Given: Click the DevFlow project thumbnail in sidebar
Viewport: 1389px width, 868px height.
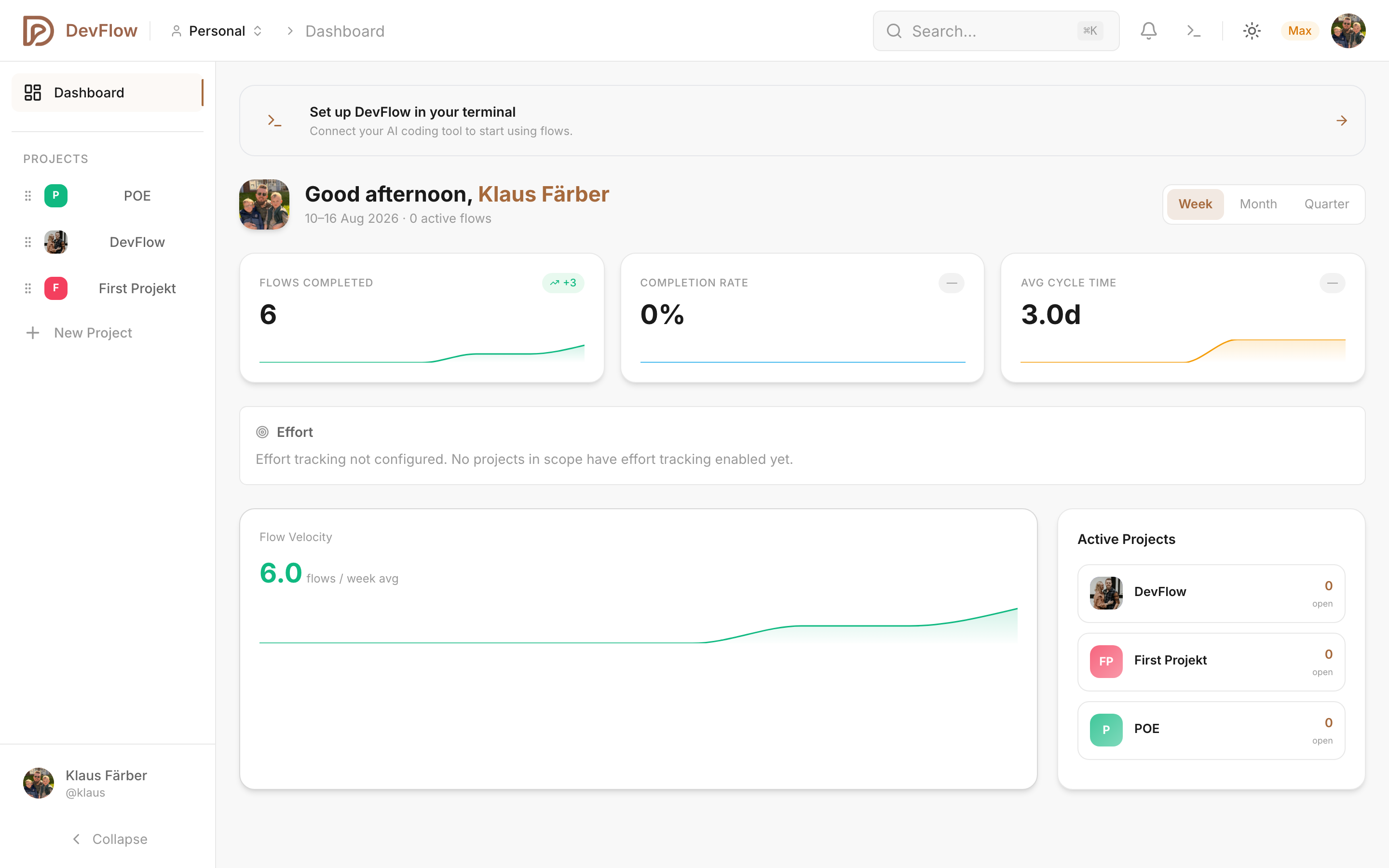Looking at the screenshot, I should tap(55, 242).
